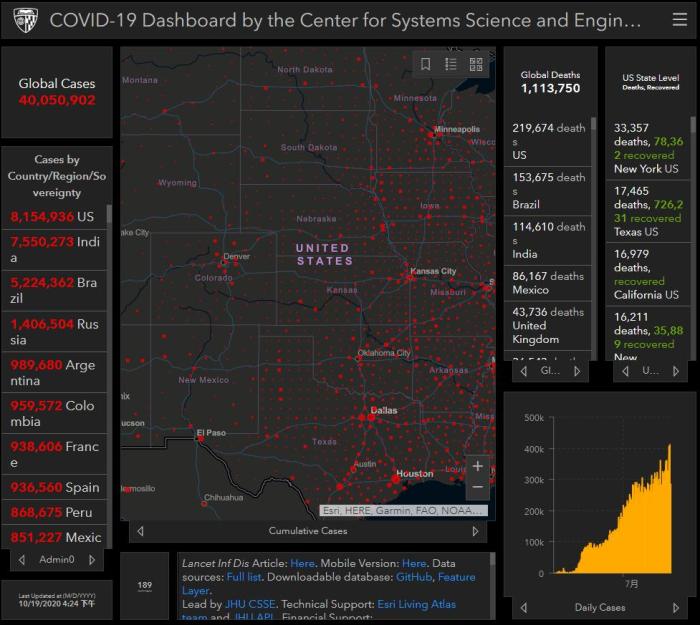This screenshot has width=700, height=625.
Task: Show next Global Deaths panel tab
Action: click(x=576, y=370)
